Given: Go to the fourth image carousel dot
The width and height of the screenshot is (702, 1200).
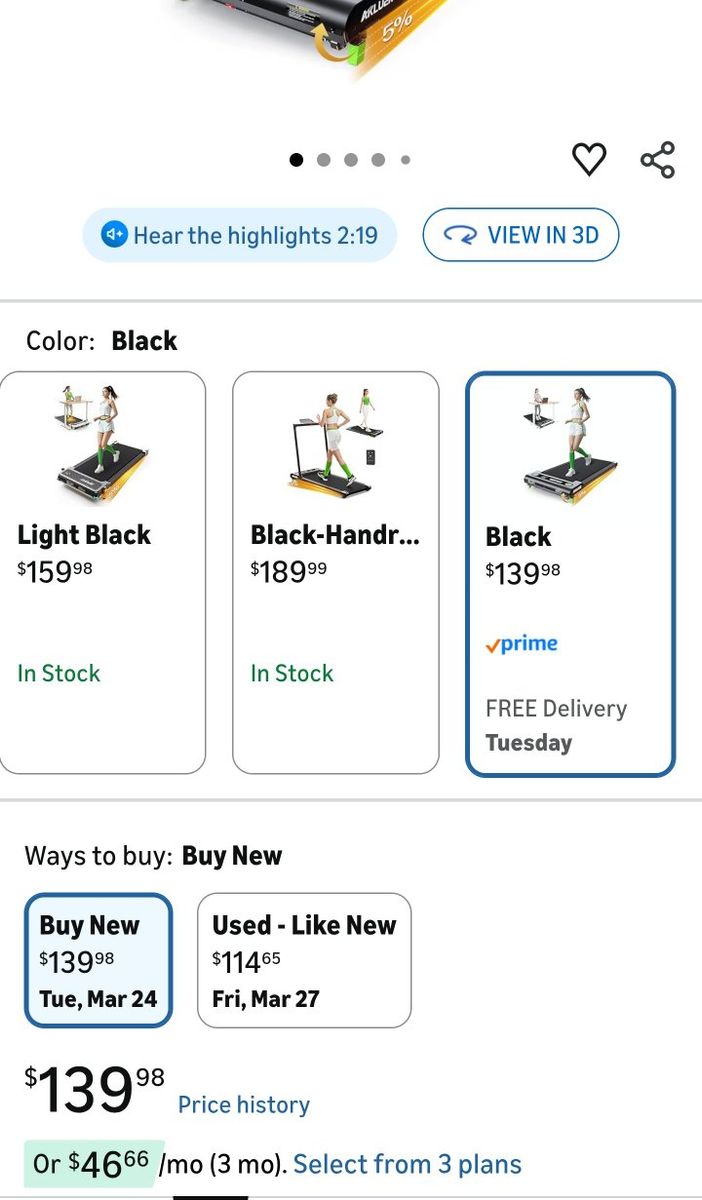Looking at the screenshot, I should pyautogui.click(x=378, y=160).
